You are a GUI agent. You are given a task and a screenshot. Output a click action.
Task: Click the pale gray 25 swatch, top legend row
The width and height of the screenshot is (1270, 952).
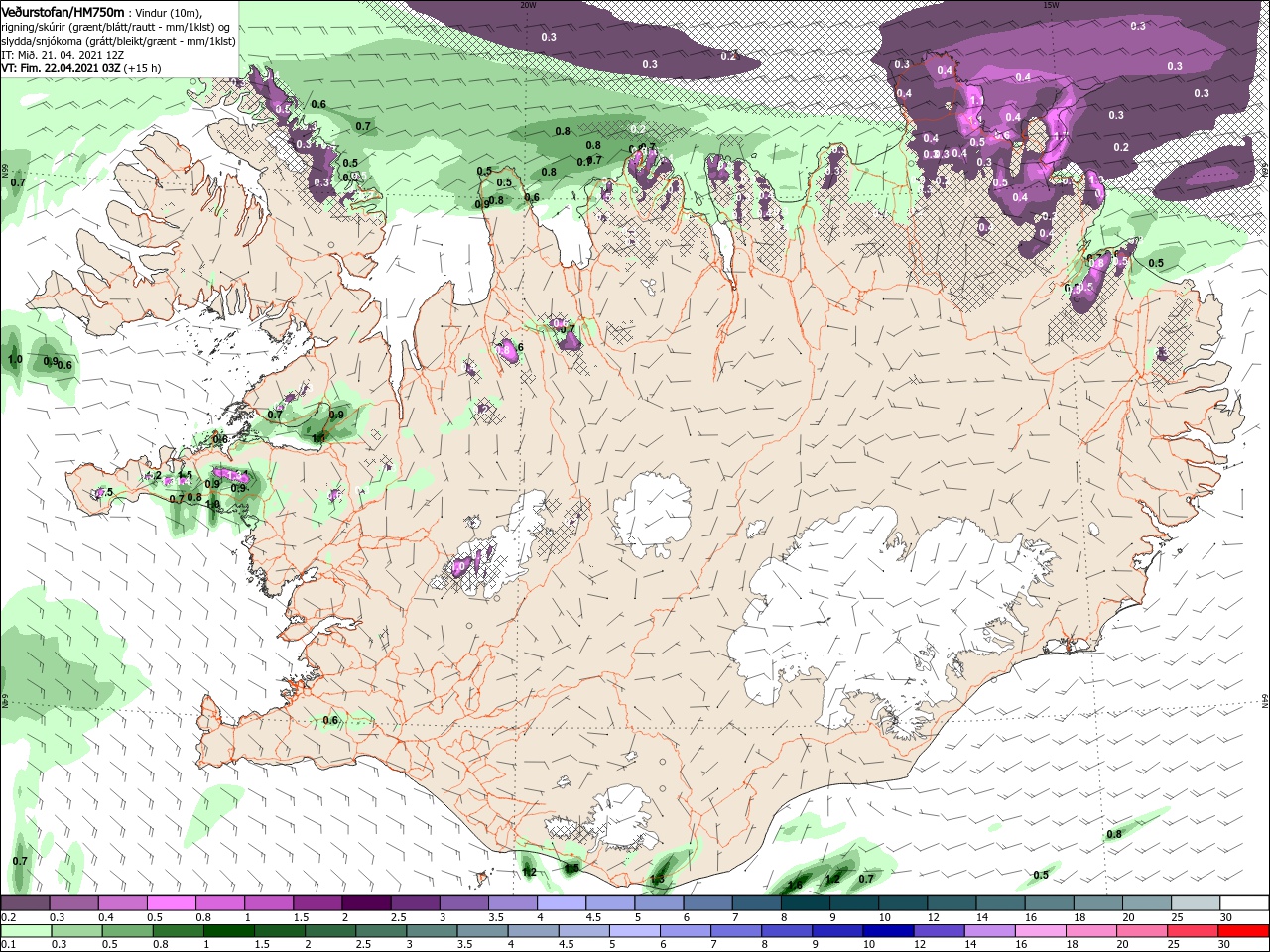click(x=1195, y=904)
